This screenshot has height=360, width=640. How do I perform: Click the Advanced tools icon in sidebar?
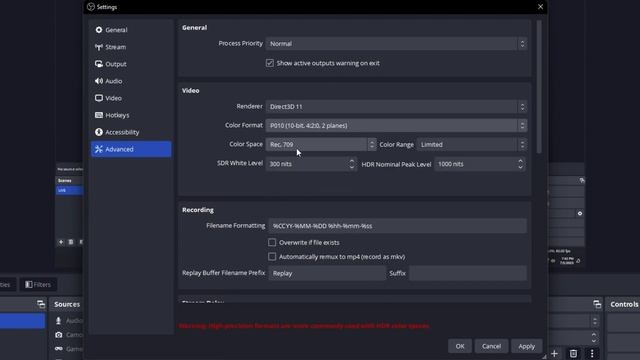tap(99, 149)
